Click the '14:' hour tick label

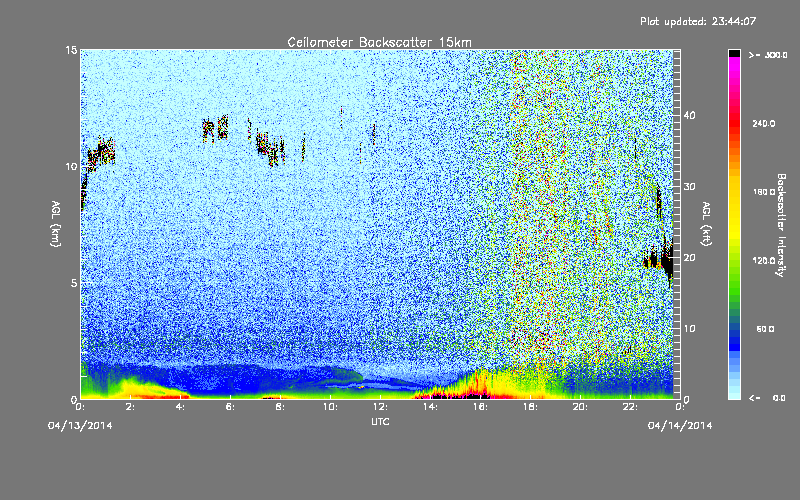(431, 407)
